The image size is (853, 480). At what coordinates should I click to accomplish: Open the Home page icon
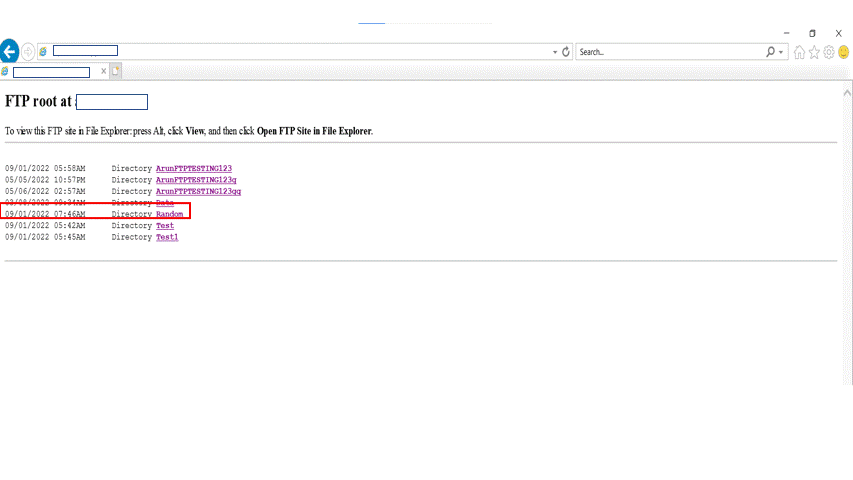click(x=800, y=52)
